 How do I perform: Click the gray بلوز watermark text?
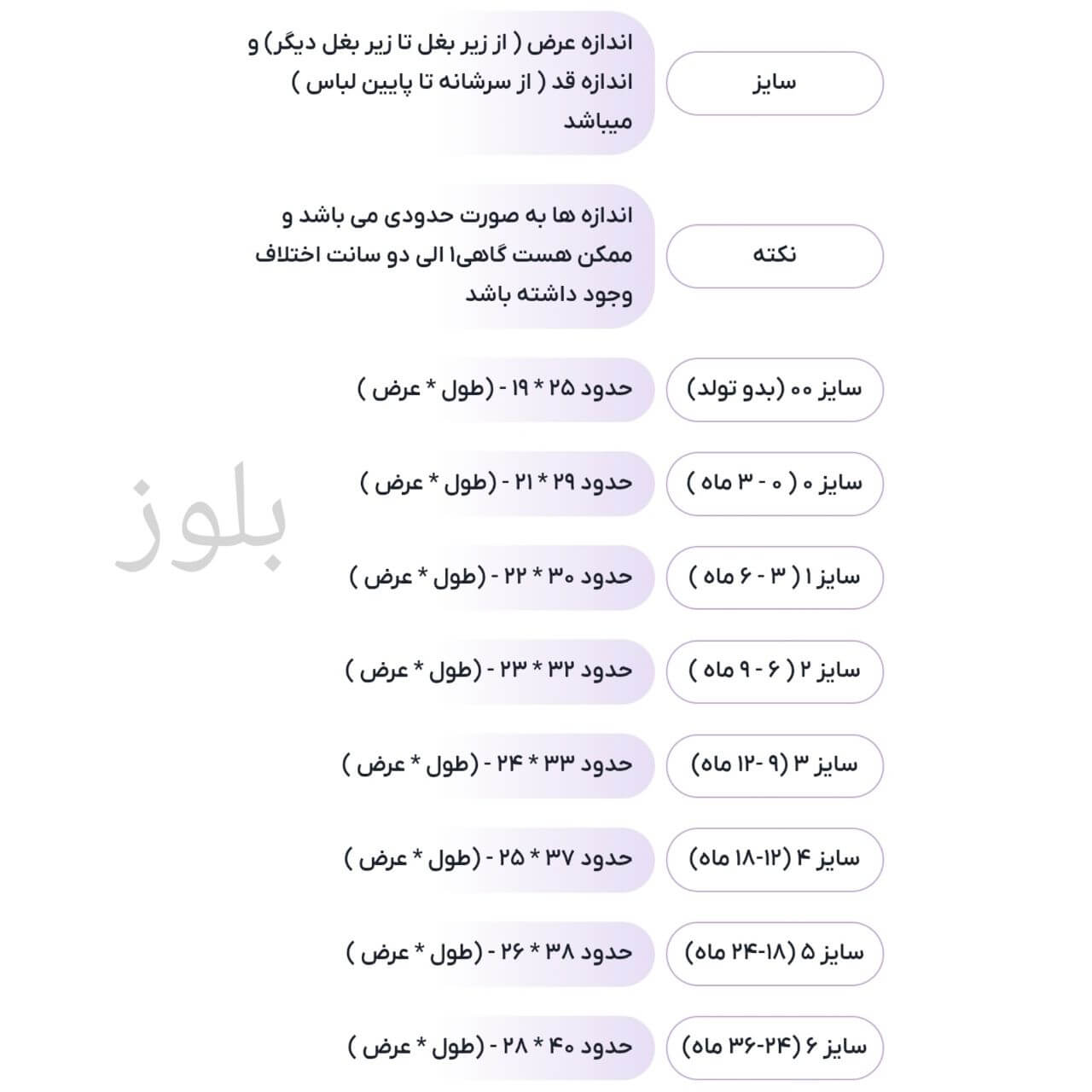click(201, 527)
